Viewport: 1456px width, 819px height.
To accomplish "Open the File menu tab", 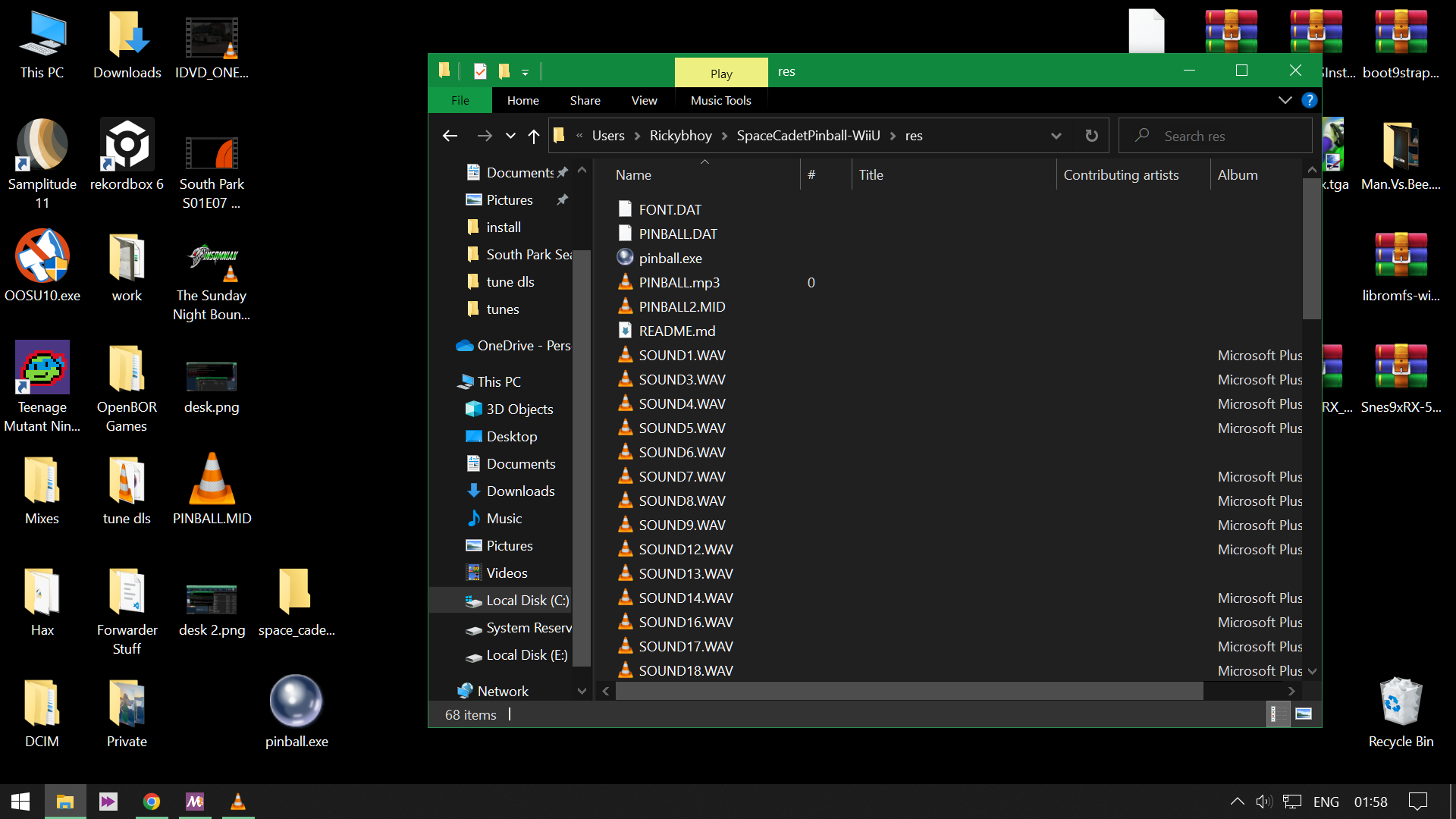I will tap(460, 100).
